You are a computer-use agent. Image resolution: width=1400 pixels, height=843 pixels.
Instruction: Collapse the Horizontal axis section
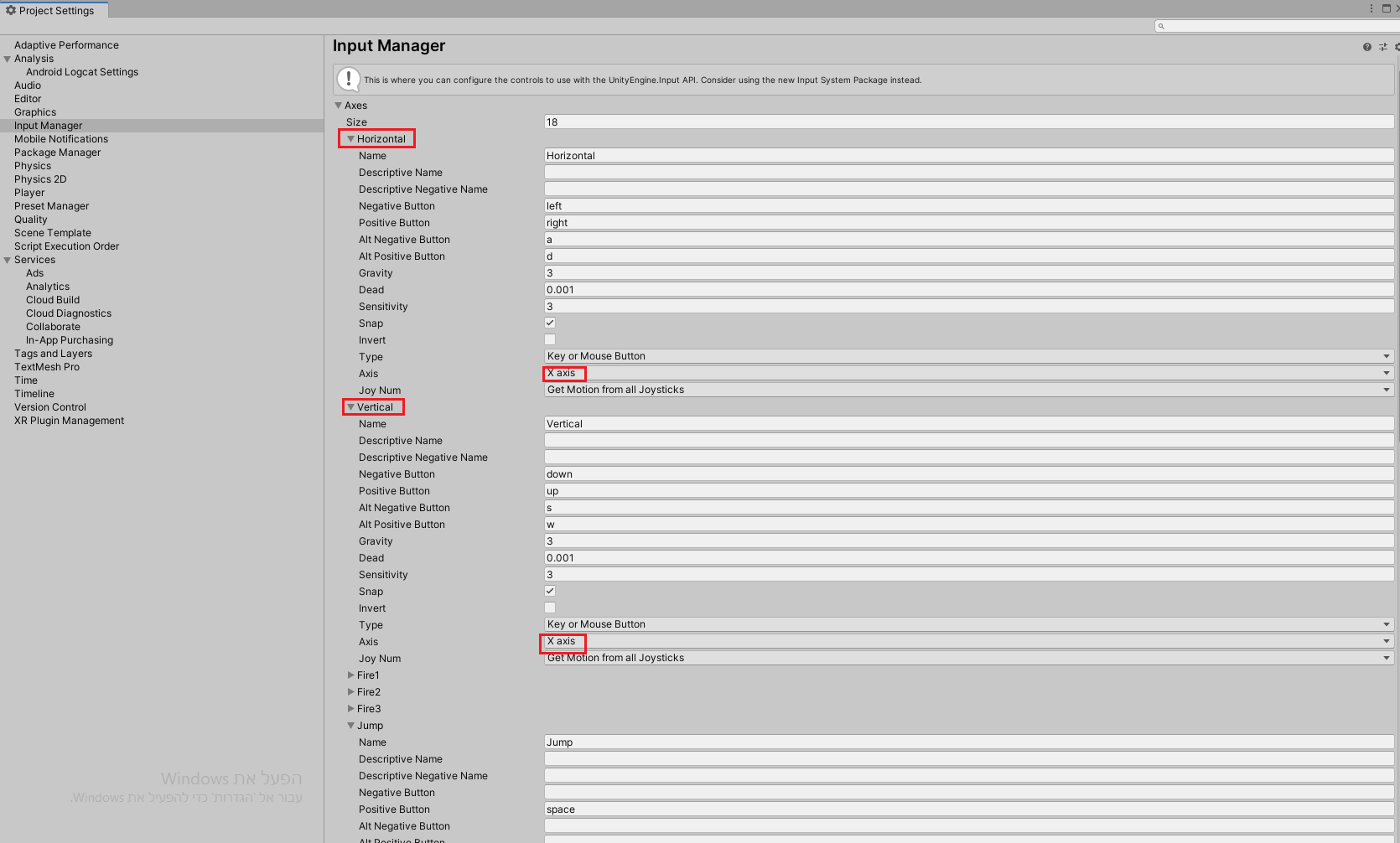353,138
